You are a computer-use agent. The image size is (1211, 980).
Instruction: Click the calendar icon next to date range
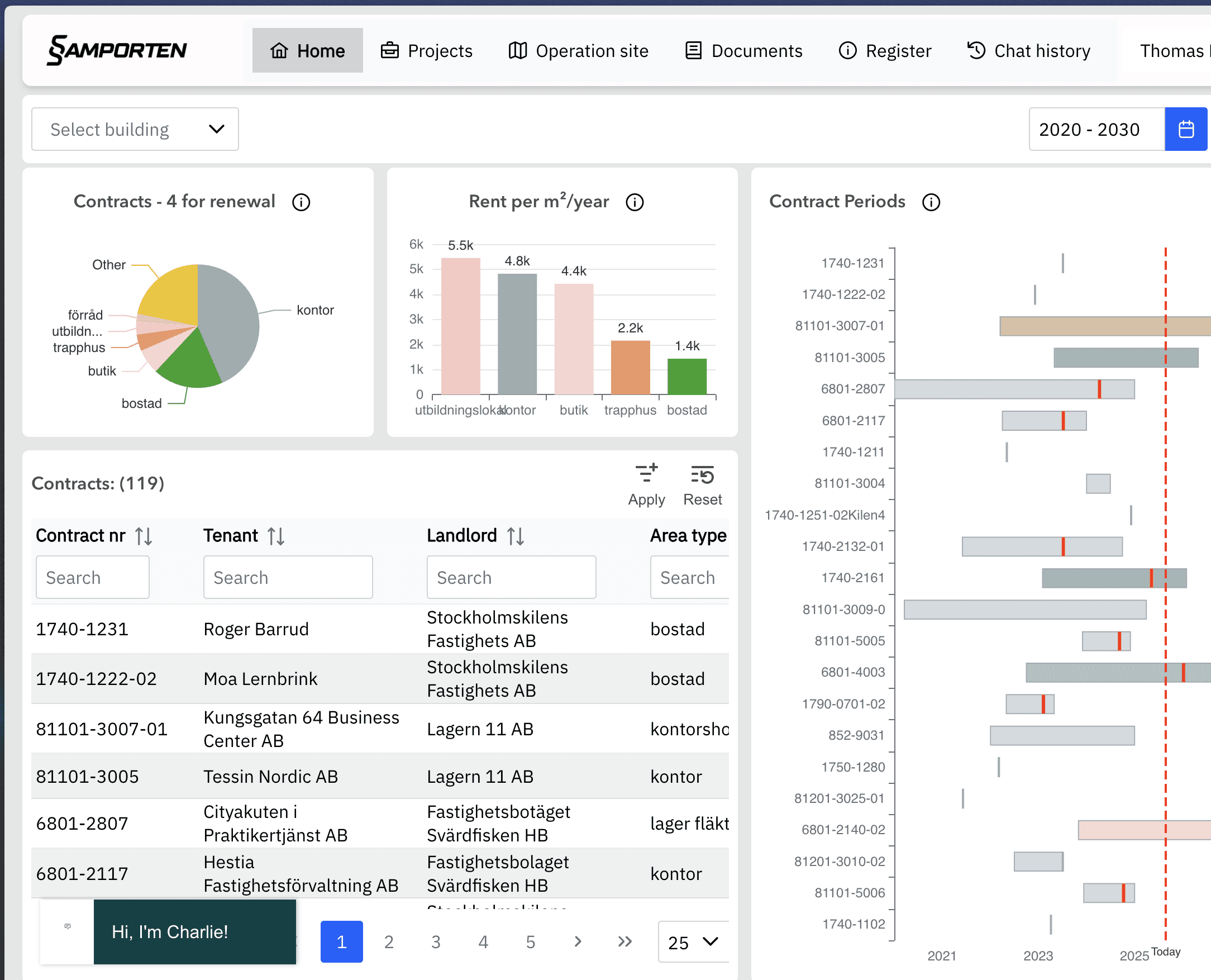point(1185,129)
